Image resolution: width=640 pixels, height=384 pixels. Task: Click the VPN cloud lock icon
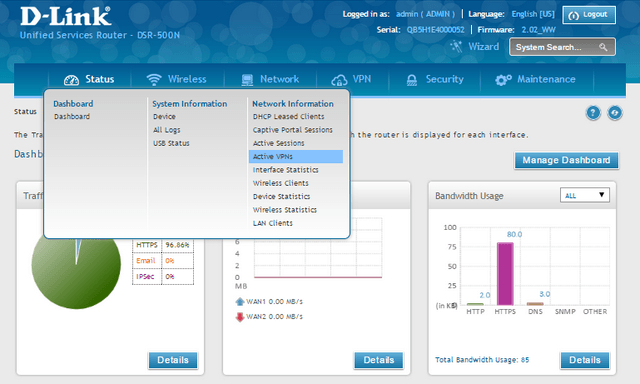(x=339, y=80)
